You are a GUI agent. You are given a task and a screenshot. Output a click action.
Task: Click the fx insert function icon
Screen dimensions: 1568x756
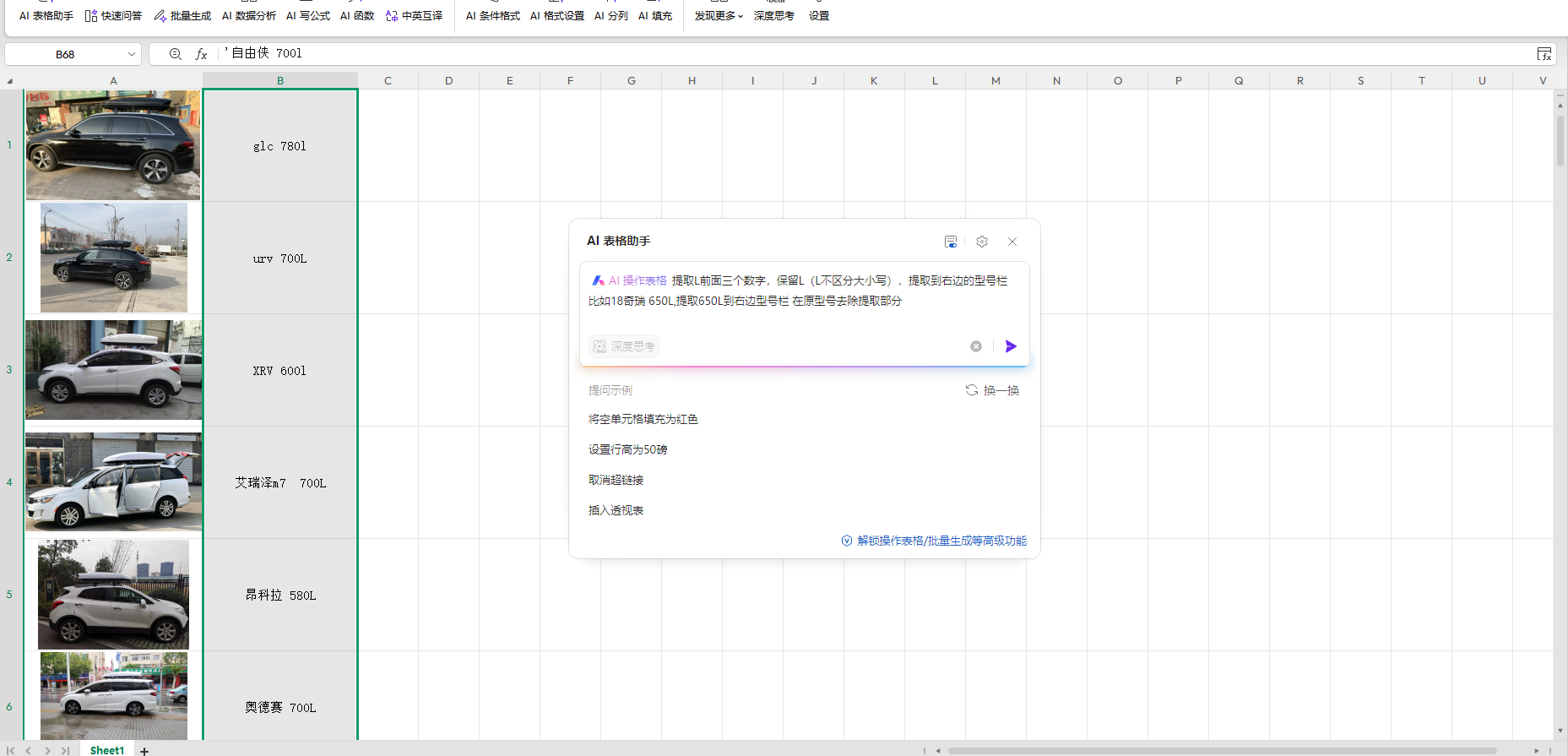click(201, 54)
